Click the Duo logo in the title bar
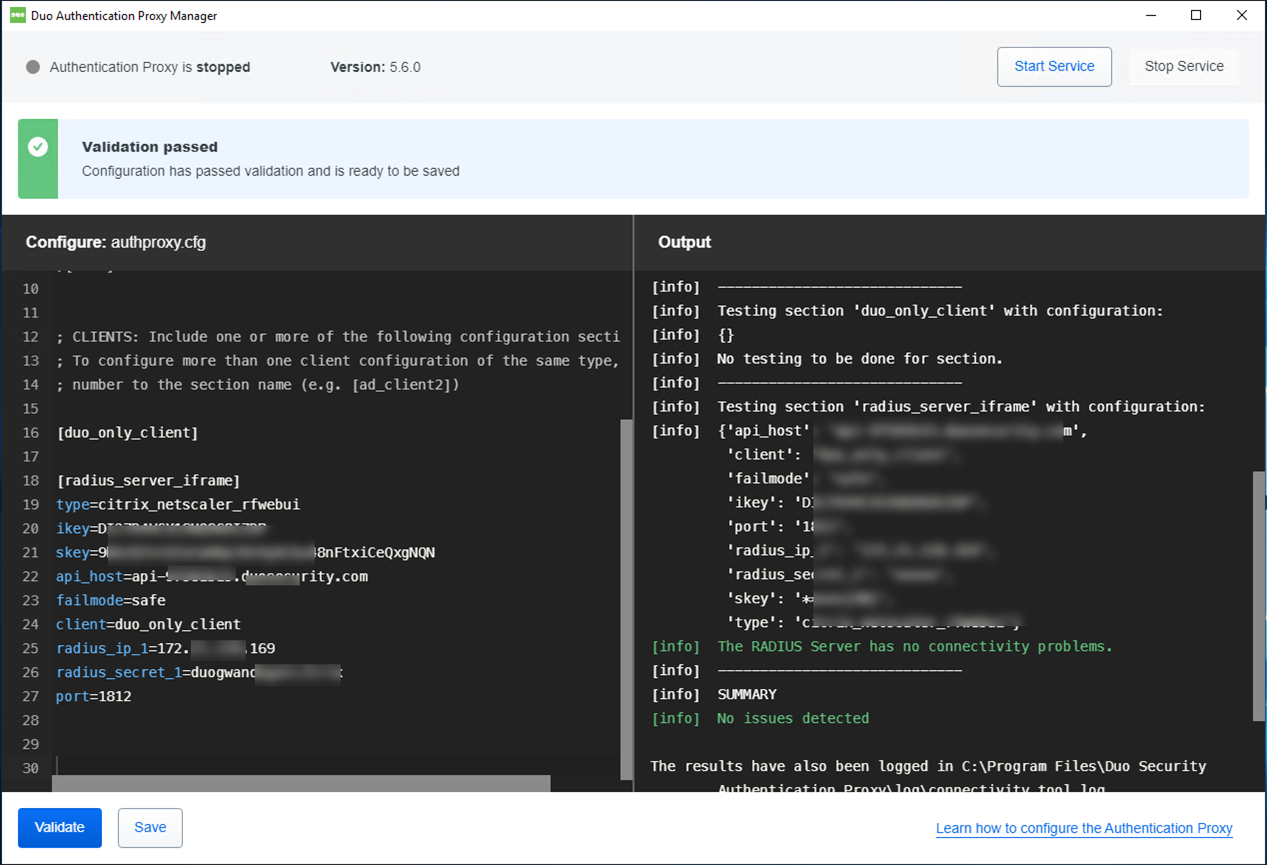This screenshot has width=1267, height=865. 17,16
